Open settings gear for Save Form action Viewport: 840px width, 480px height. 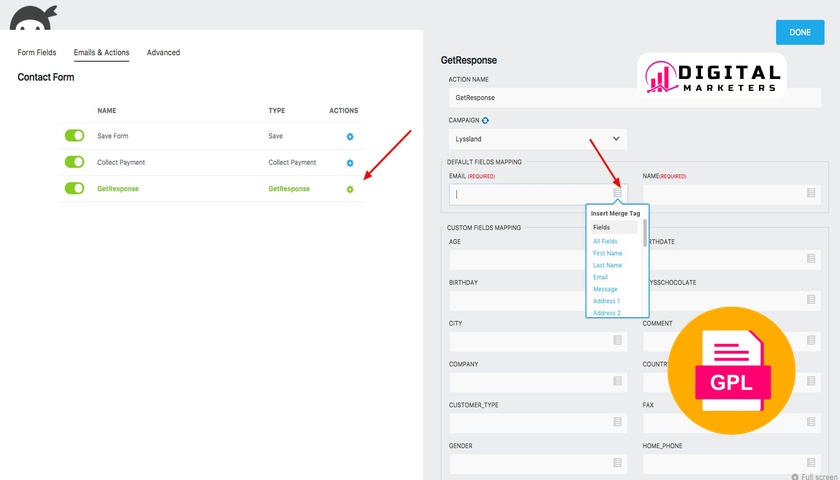click(350, 137)
